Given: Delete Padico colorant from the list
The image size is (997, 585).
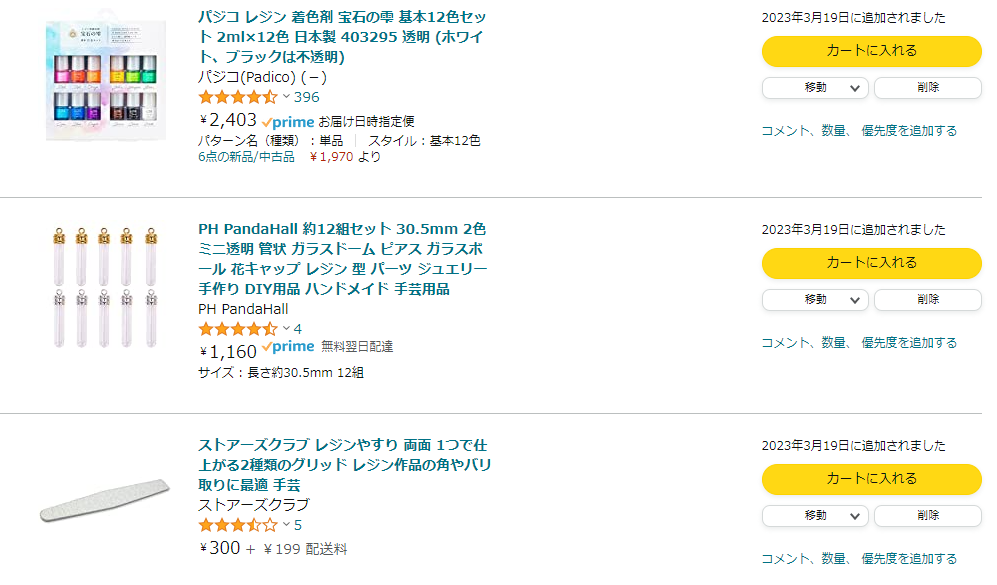Looking at the screenshot, I should click(x=927, y=88).
